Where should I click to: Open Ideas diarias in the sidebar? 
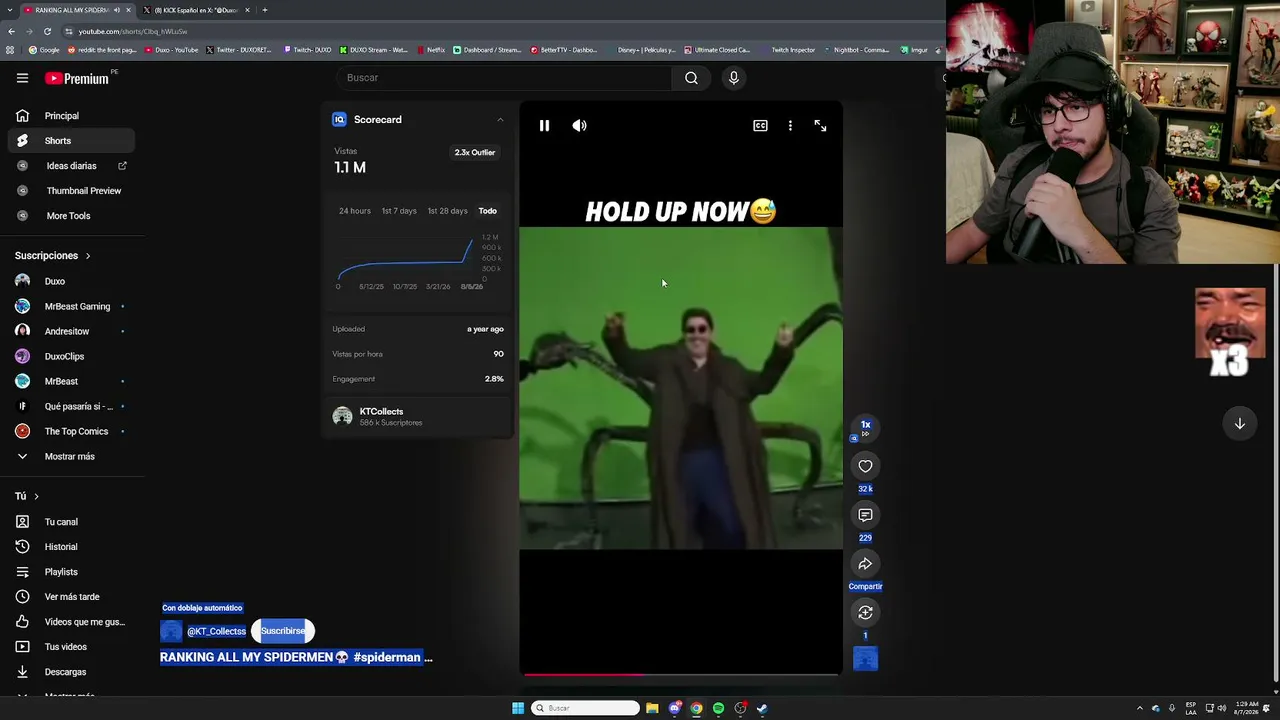pyautogui.click(x=71, y=166)
